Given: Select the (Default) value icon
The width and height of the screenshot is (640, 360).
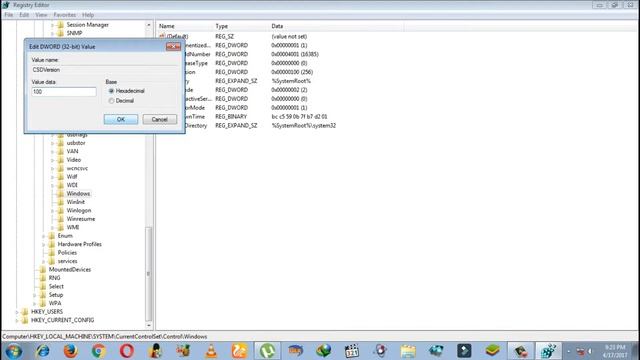Looking at the screenshot, I should click(x=162, y=36).
